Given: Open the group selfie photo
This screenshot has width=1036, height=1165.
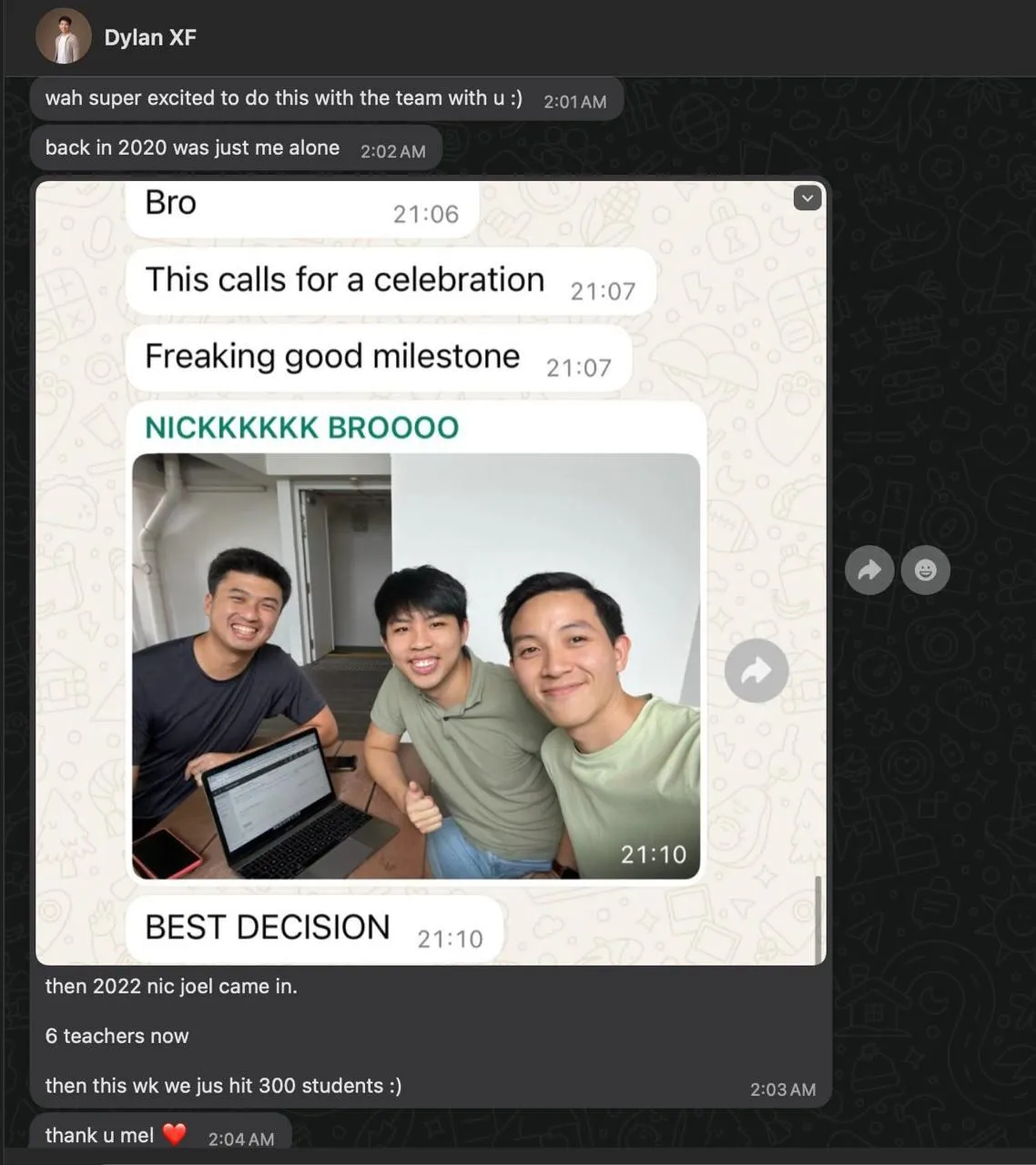Looking at the screenshot, I should (416, 666).
